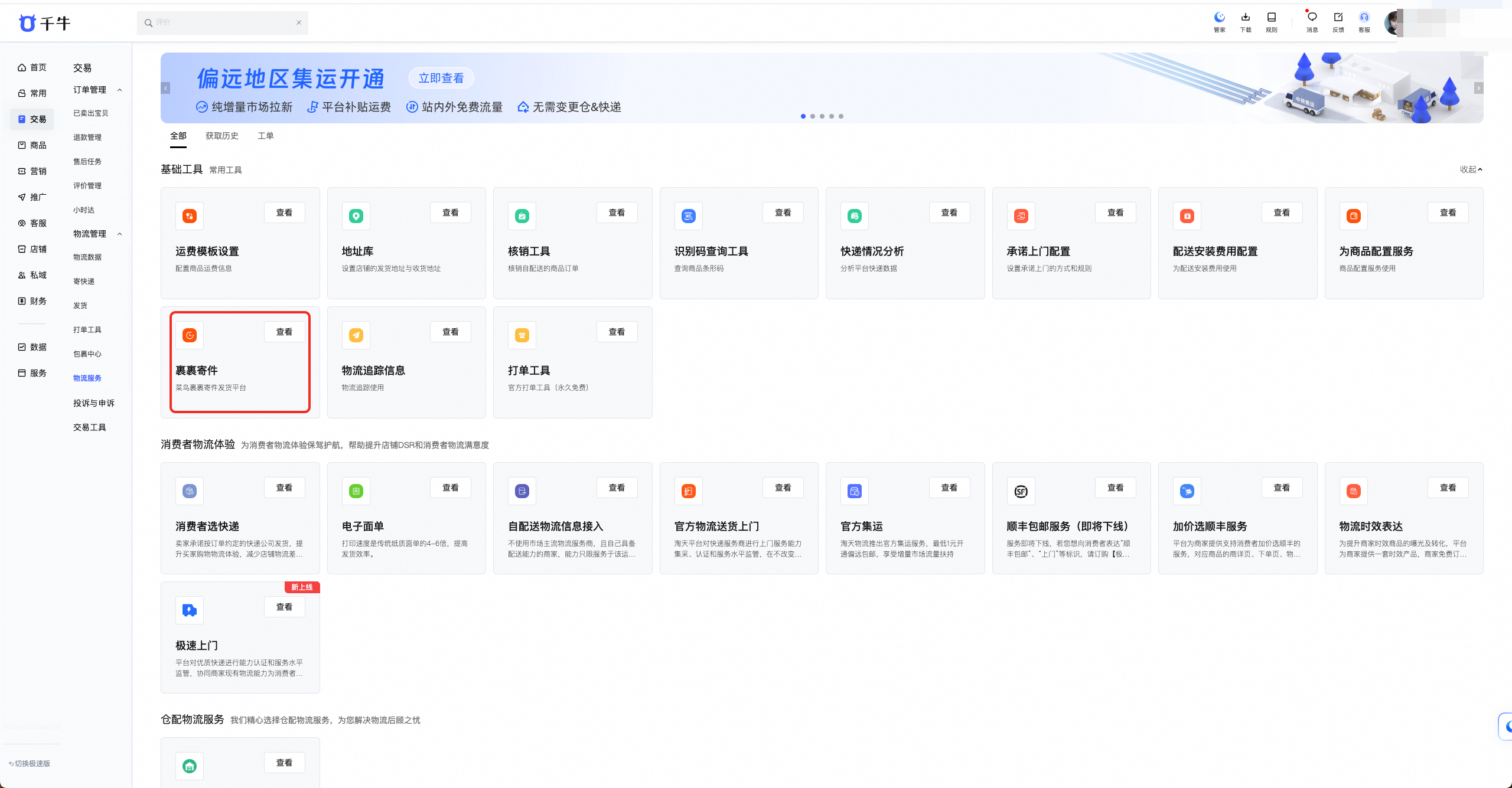This screenshot has width=1512, height=788.
Task: Click the 配送安装费用配置 icon
Action: point(1187,216)
